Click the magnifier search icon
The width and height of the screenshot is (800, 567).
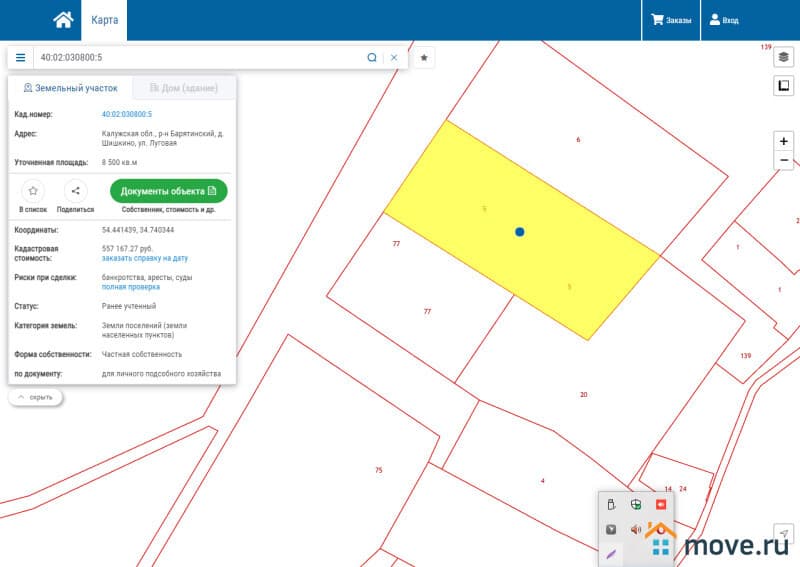pos(372,58)
